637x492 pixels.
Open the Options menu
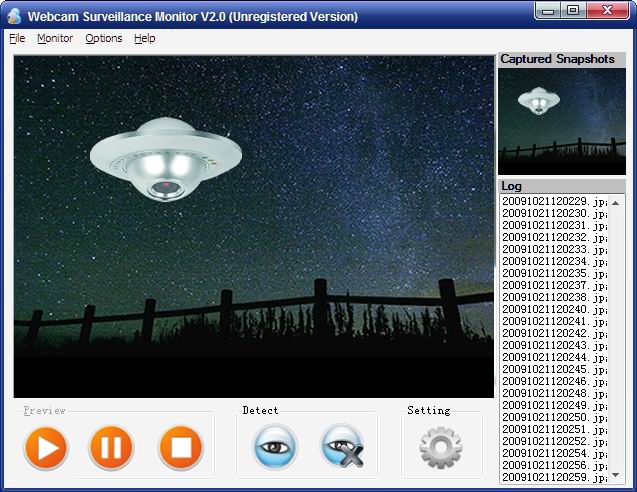103,38
